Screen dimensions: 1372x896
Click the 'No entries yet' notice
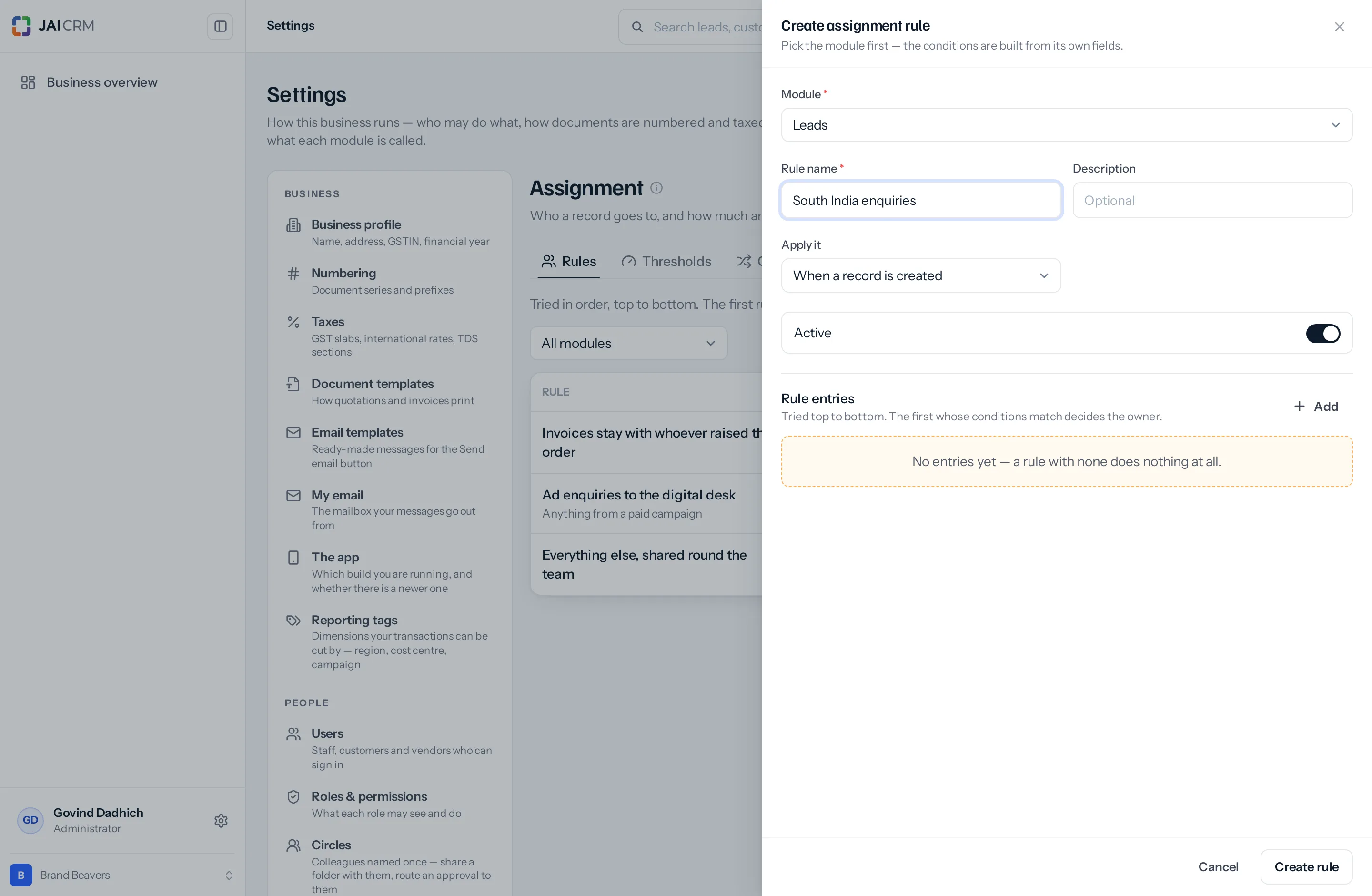click(1067, 461)
